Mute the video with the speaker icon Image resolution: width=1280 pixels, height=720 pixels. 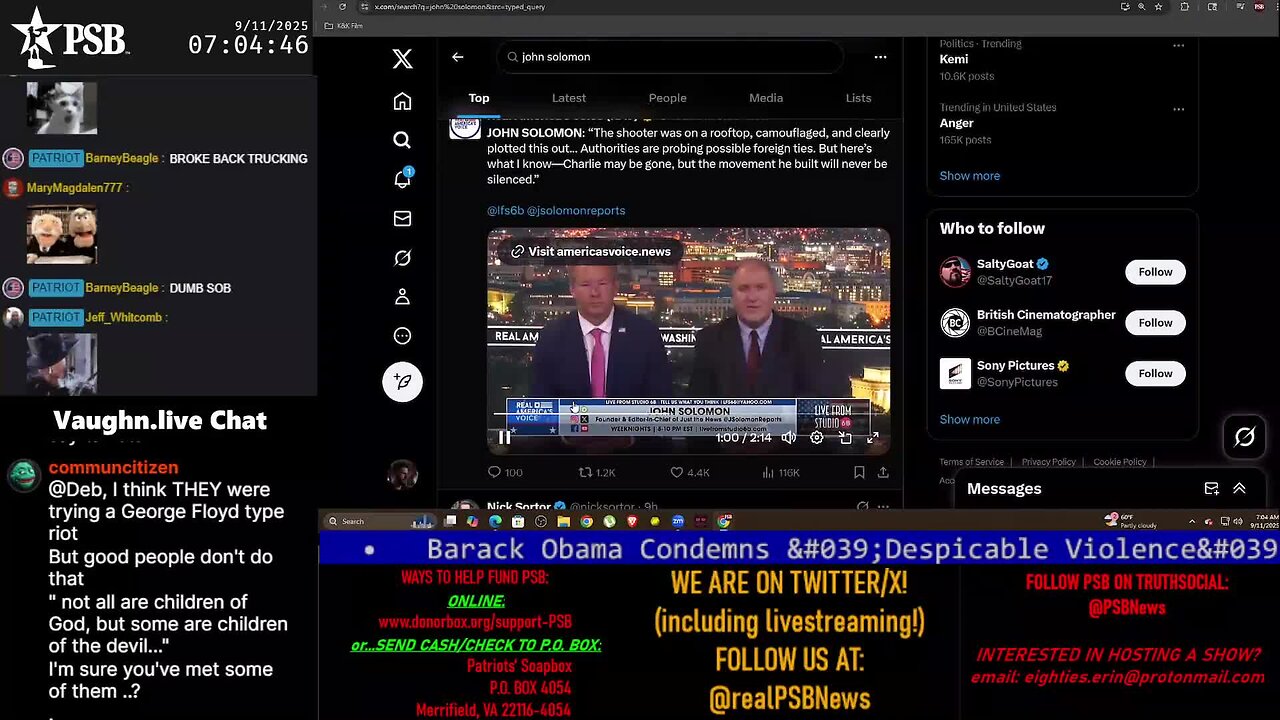click(x=789, y=437)
